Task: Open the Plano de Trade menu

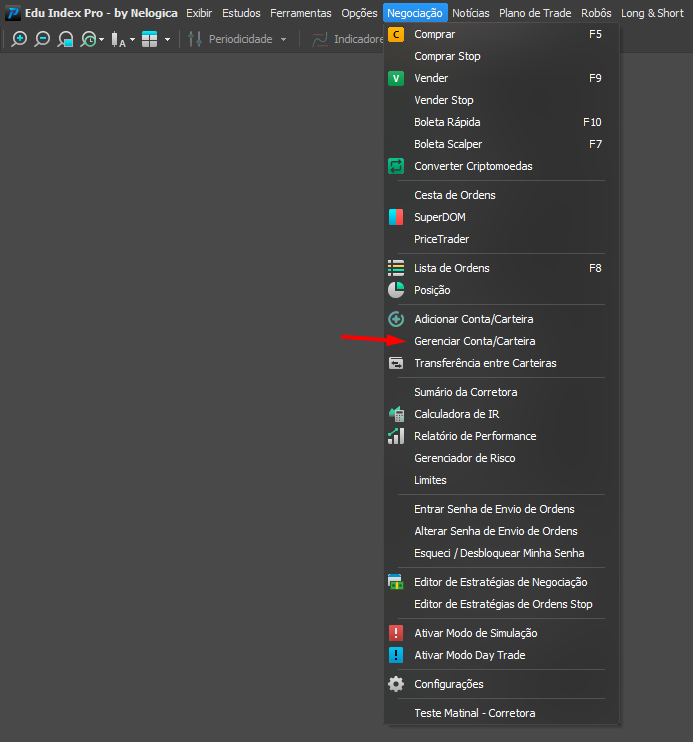Action: coord(535,13)
